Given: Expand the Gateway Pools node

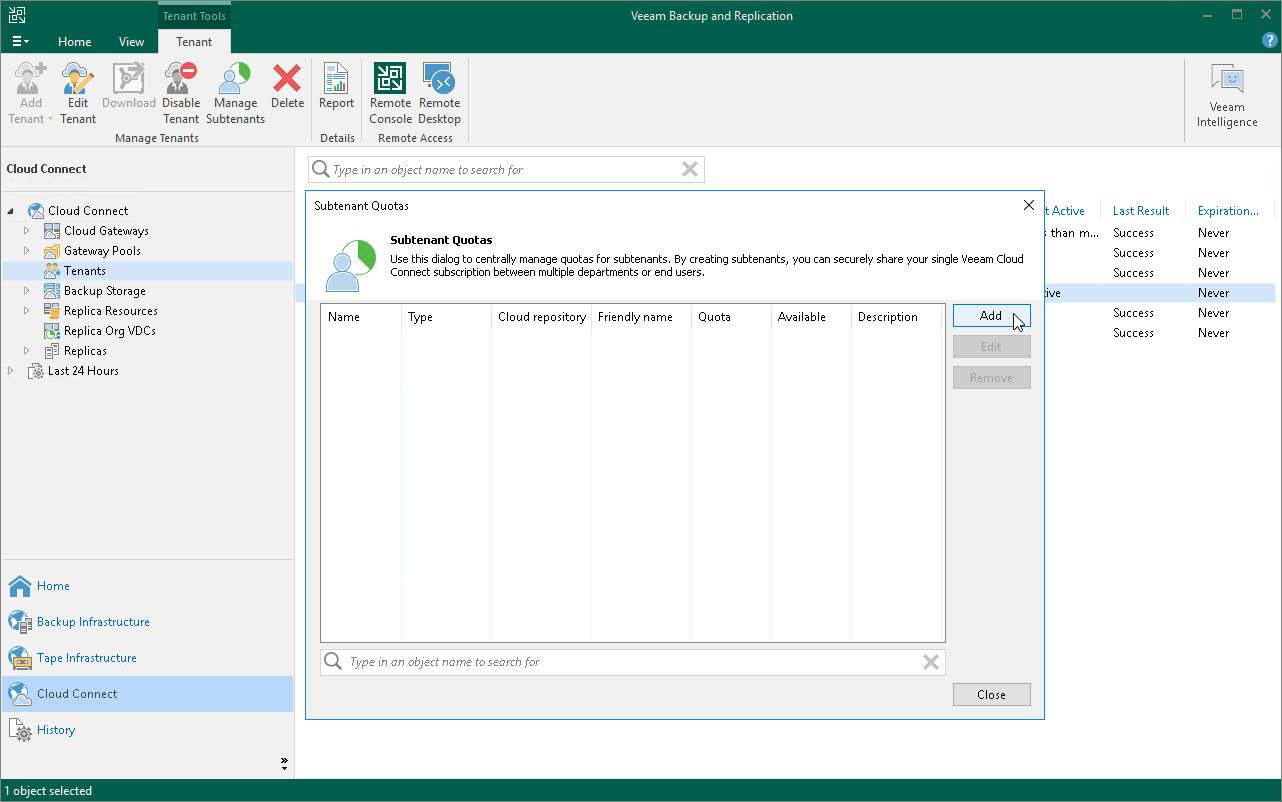Looking at the screenshot, I should click(x=27, y=251).
